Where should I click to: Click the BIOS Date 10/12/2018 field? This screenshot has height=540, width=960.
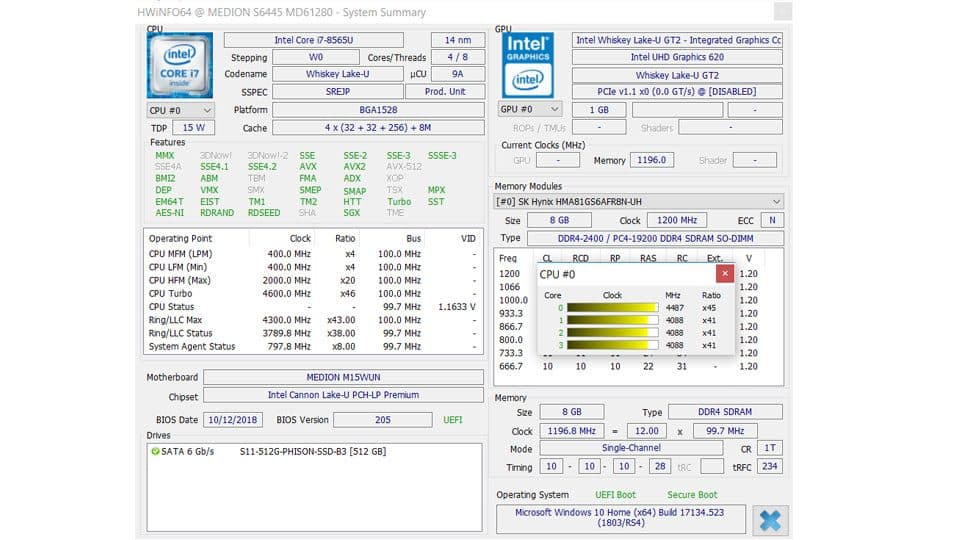point(233,419)
